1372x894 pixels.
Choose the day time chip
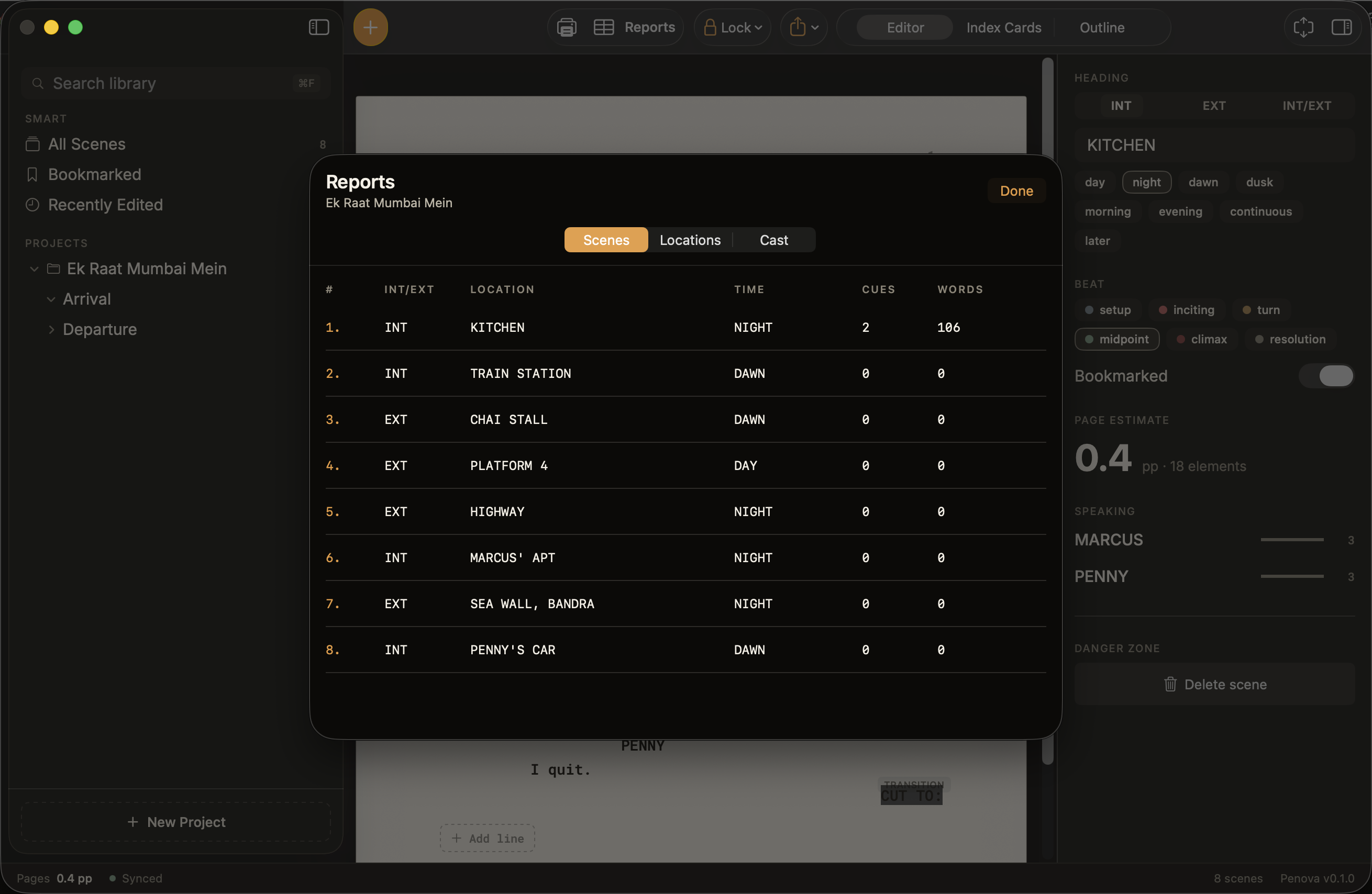1094,182
